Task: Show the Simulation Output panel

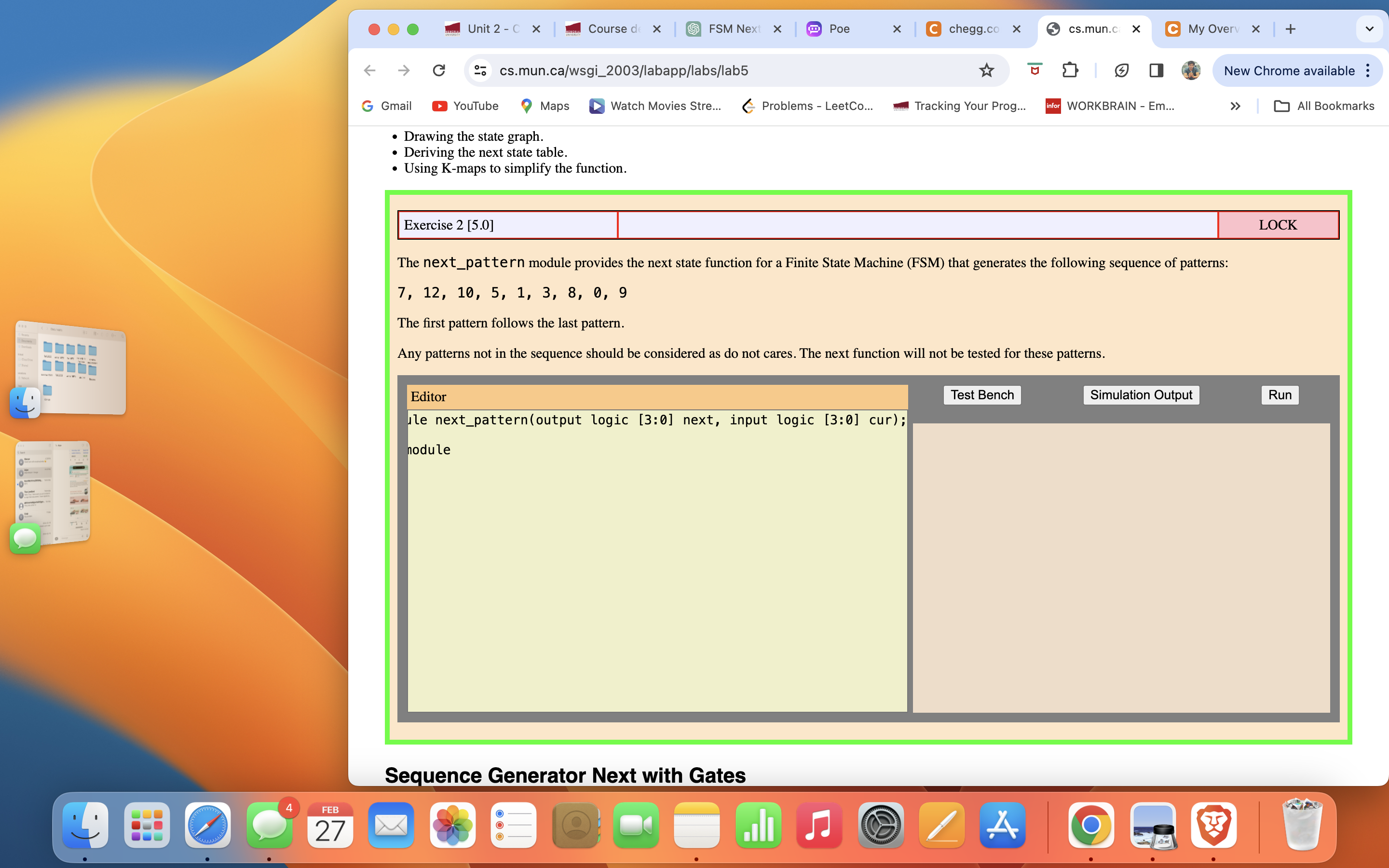Action: (x=1141, y=395)
